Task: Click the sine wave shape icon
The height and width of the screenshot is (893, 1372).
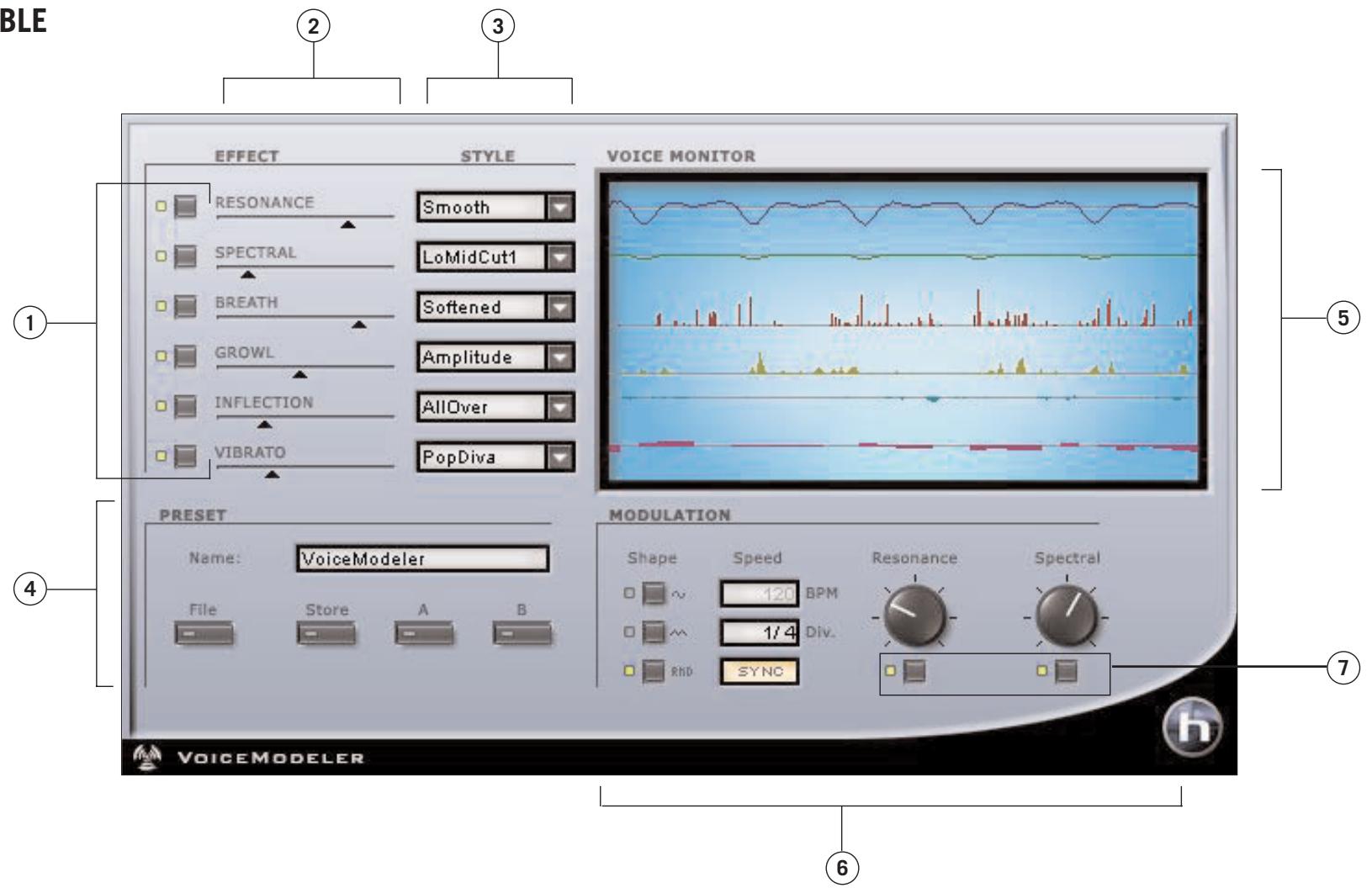Action: [679, 594]
